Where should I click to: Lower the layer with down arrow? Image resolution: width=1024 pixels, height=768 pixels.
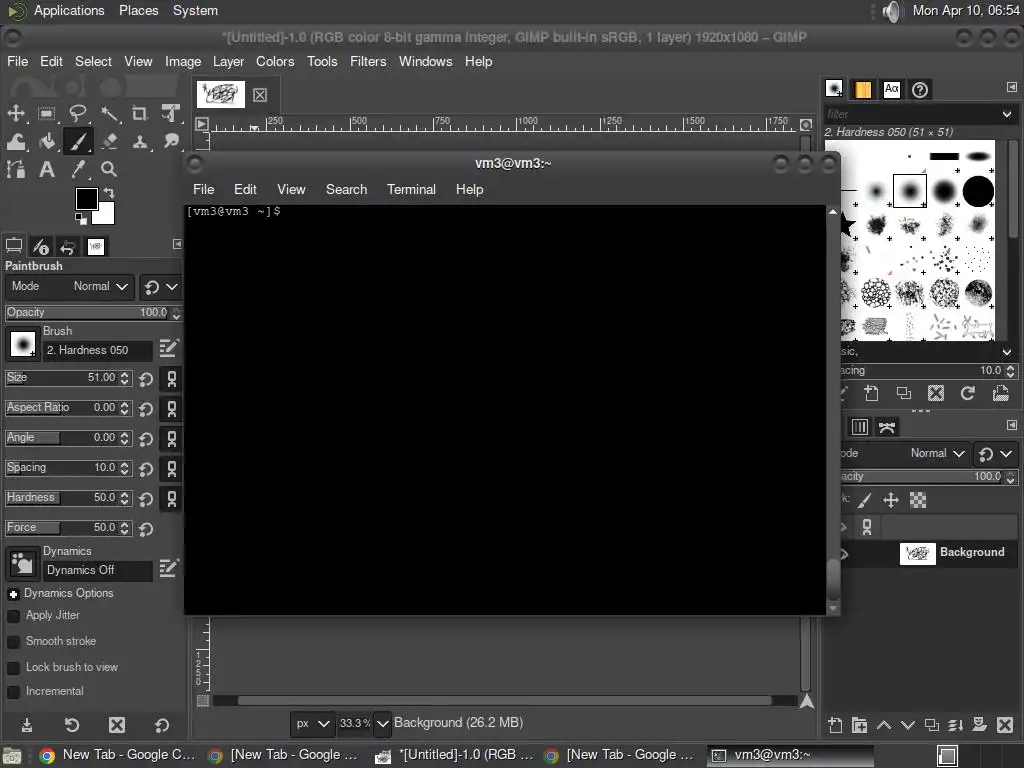pyautogui.click(x=908, y=725)
